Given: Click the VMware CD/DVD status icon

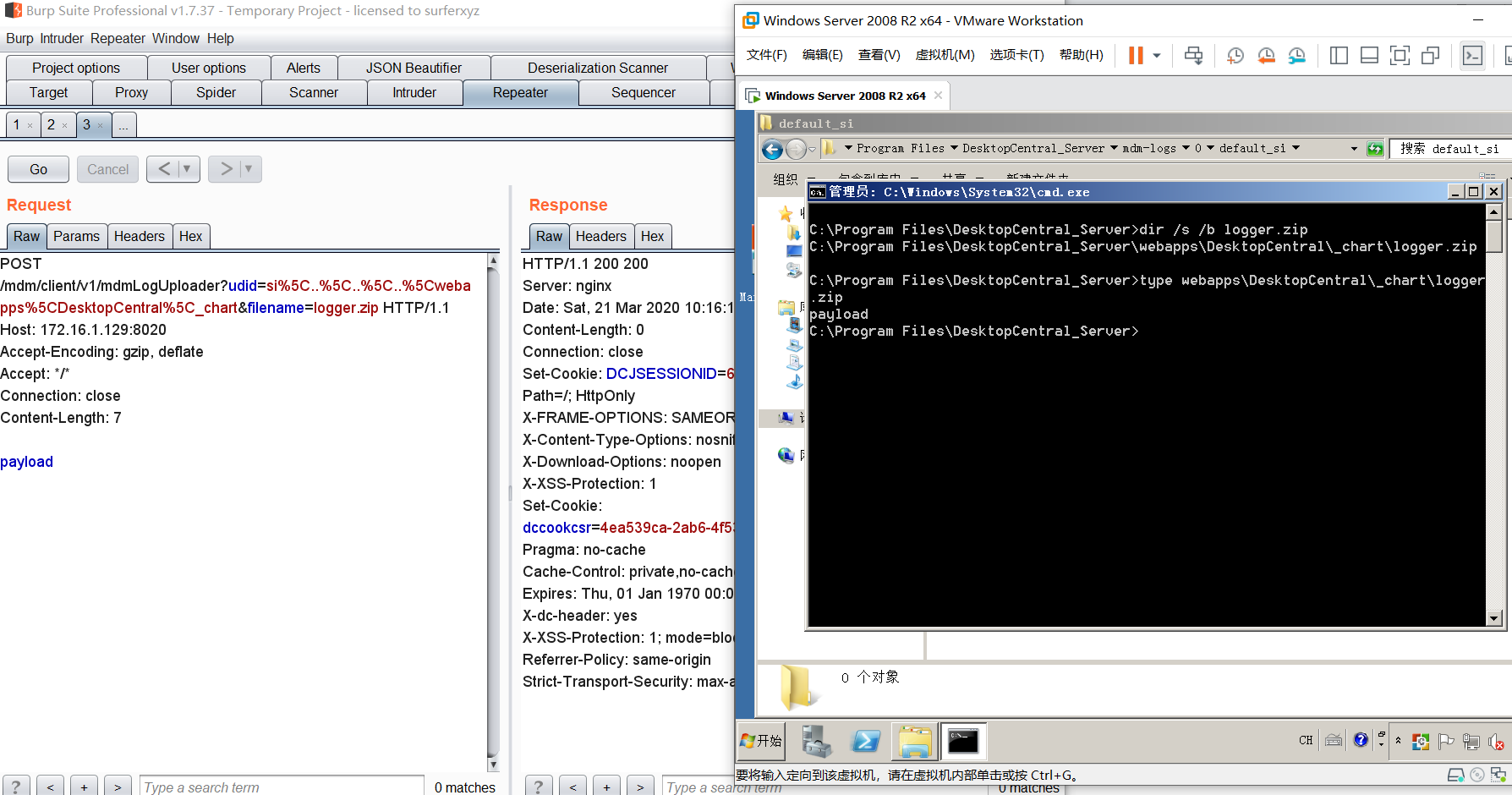Looking at the screenshot, I should click(x=1477, y=775).
